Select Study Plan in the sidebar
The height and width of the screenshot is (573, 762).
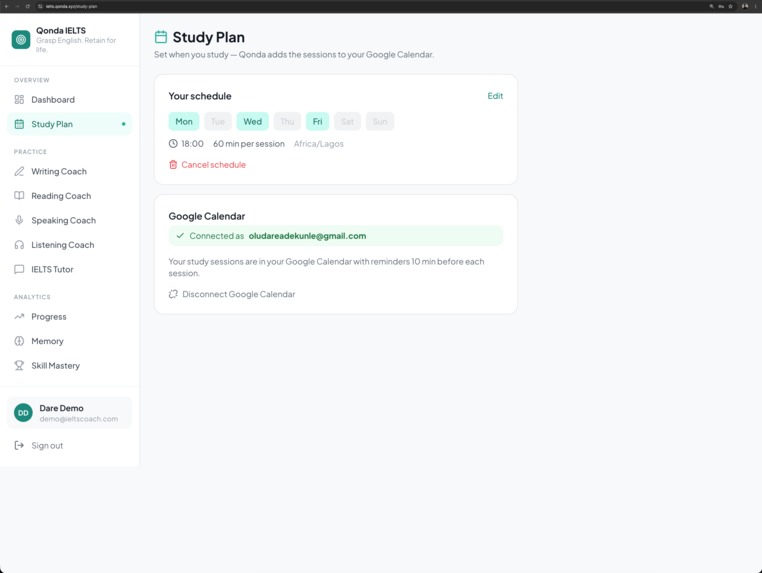tap(69, 124)
